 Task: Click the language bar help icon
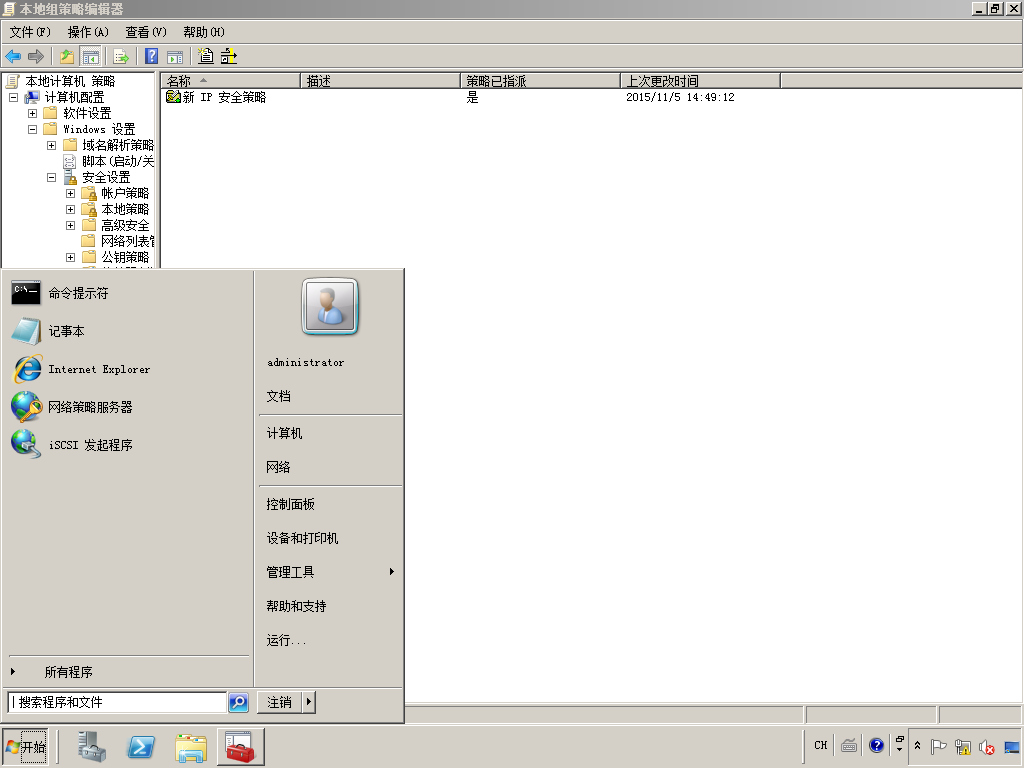876,745
